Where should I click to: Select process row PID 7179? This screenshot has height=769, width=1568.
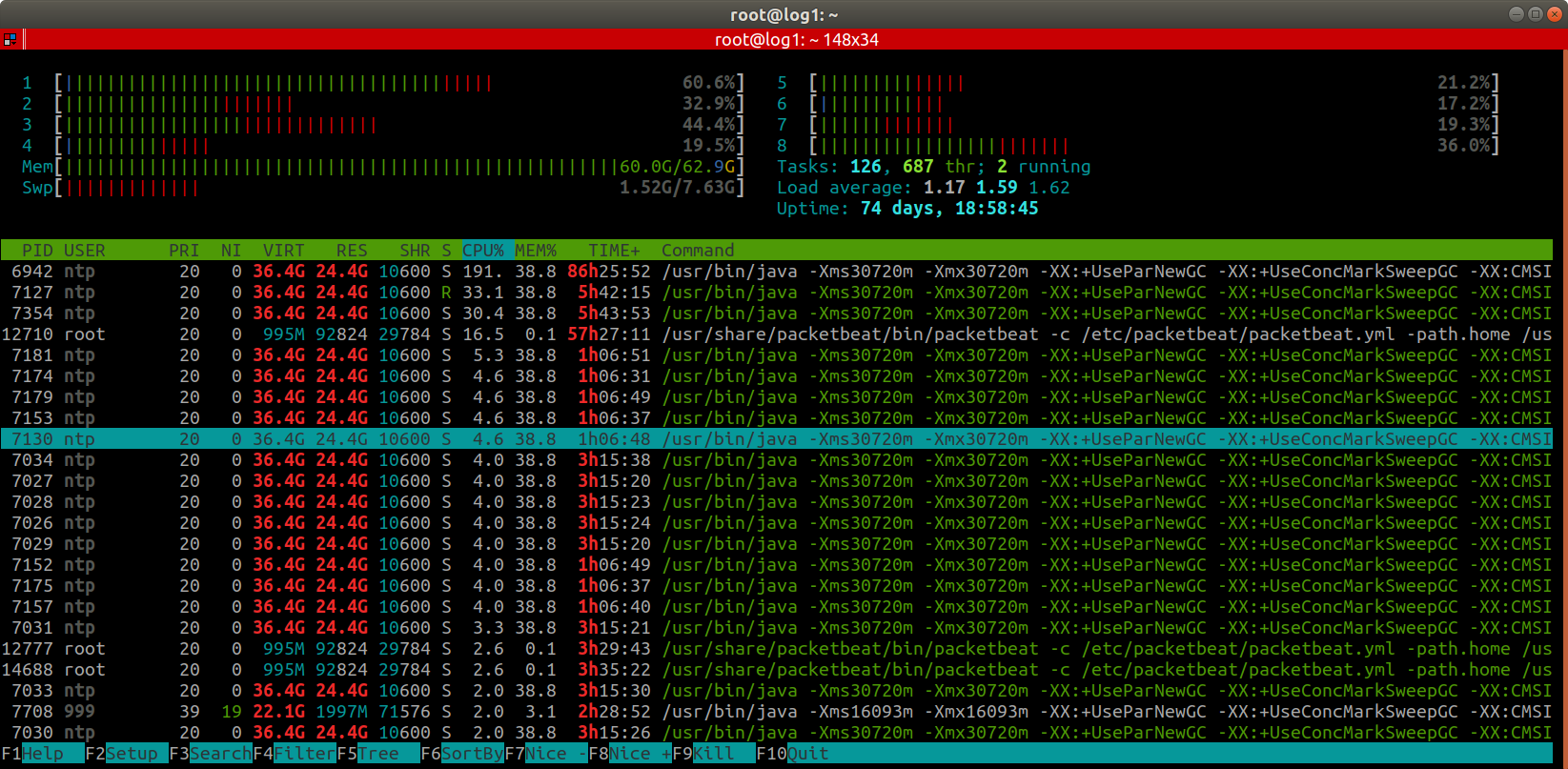point(777,397)
